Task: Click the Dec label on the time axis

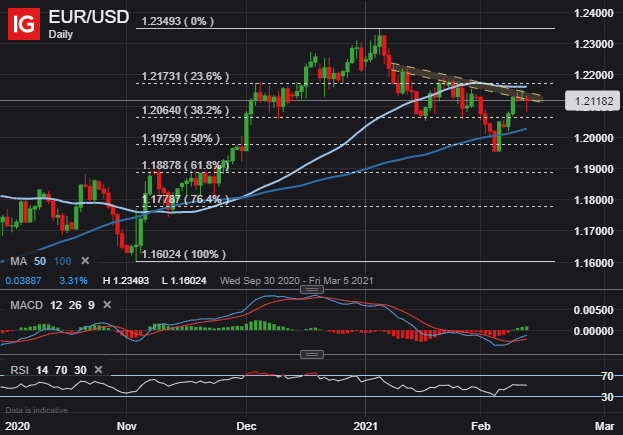Action: coord(246,426)
